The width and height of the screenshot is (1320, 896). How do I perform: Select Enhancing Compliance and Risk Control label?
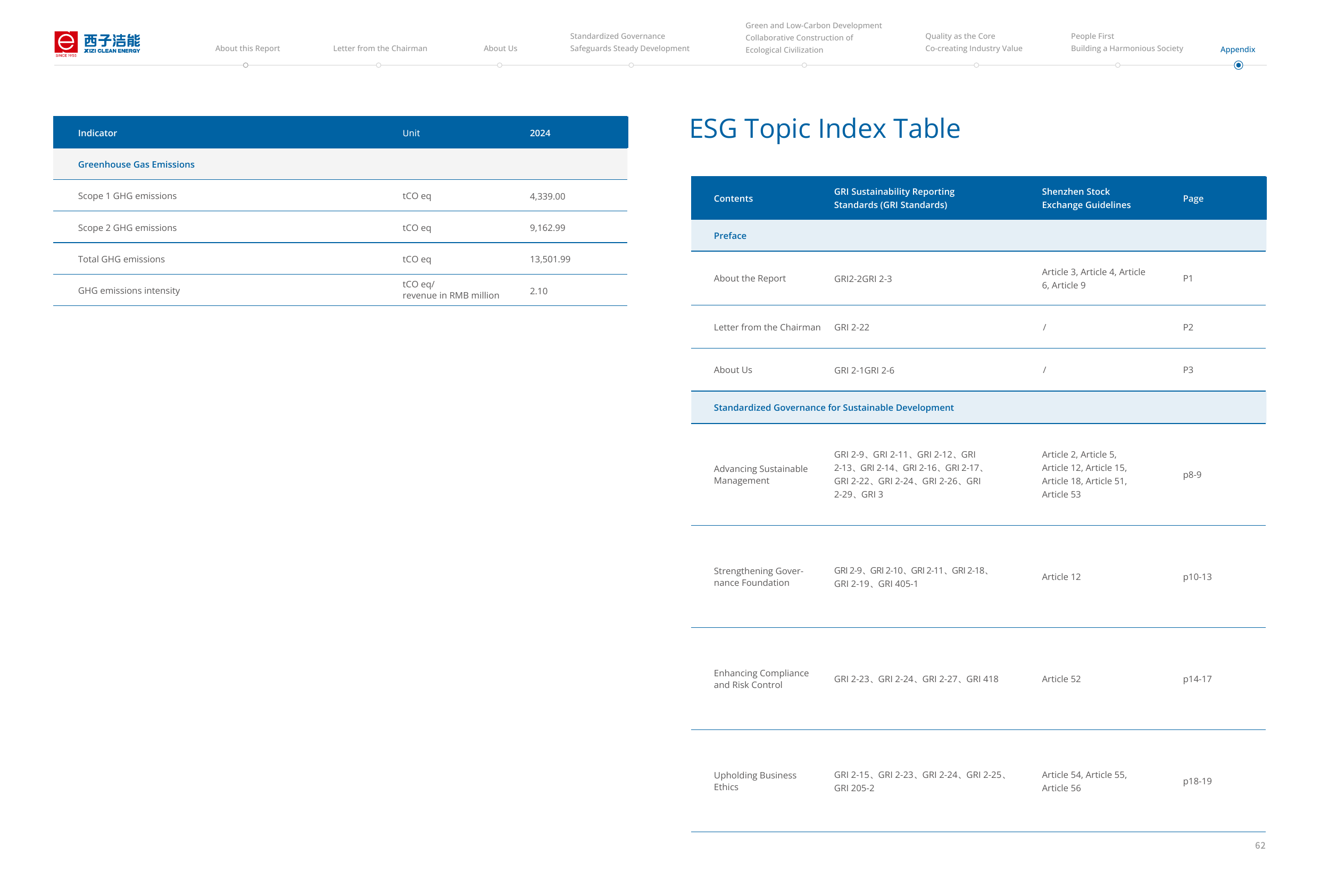[x=761, y=679]
